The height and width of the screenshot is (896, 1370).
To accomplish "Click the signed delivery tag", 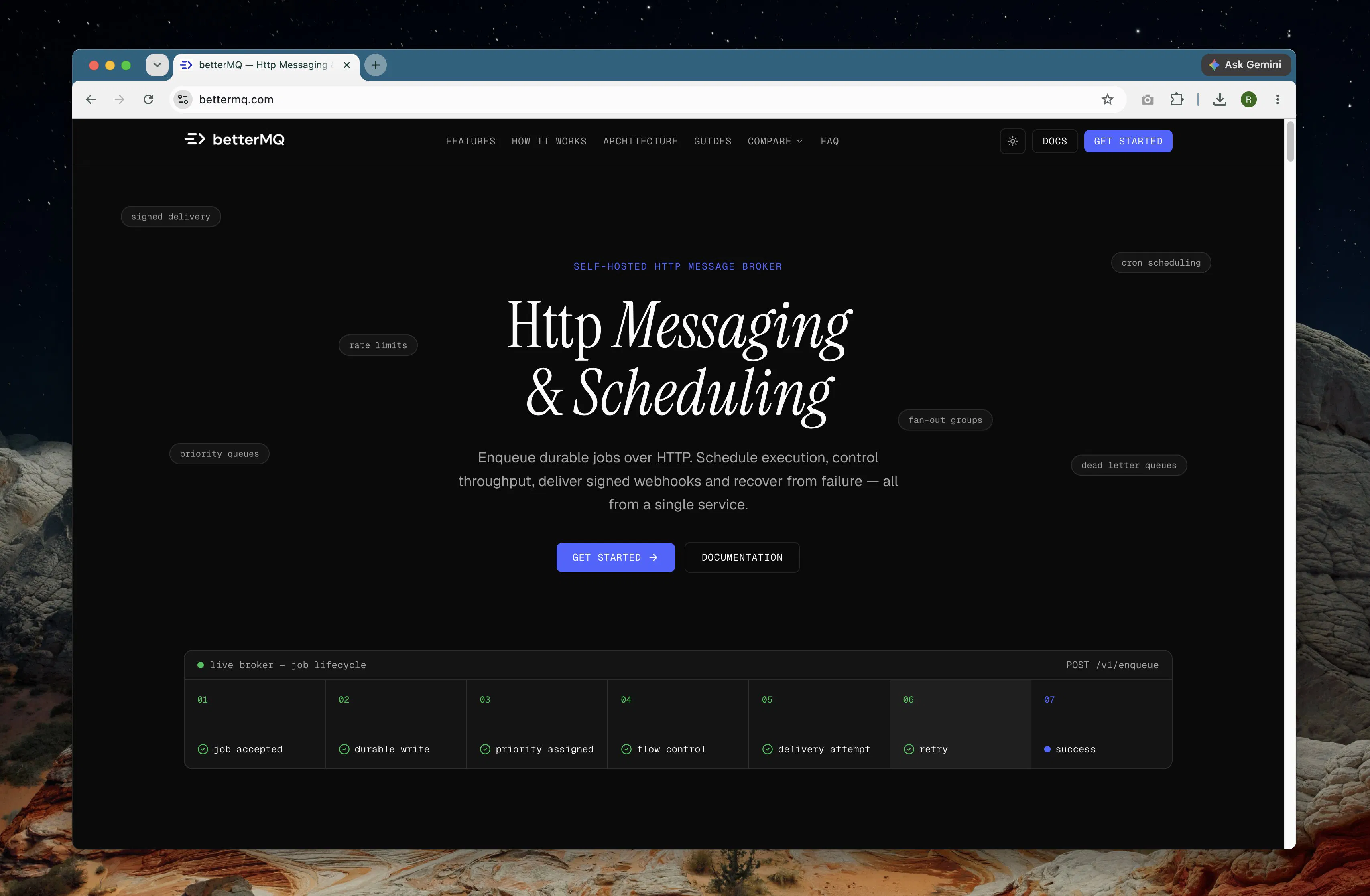I will click(x=171, y=216).
